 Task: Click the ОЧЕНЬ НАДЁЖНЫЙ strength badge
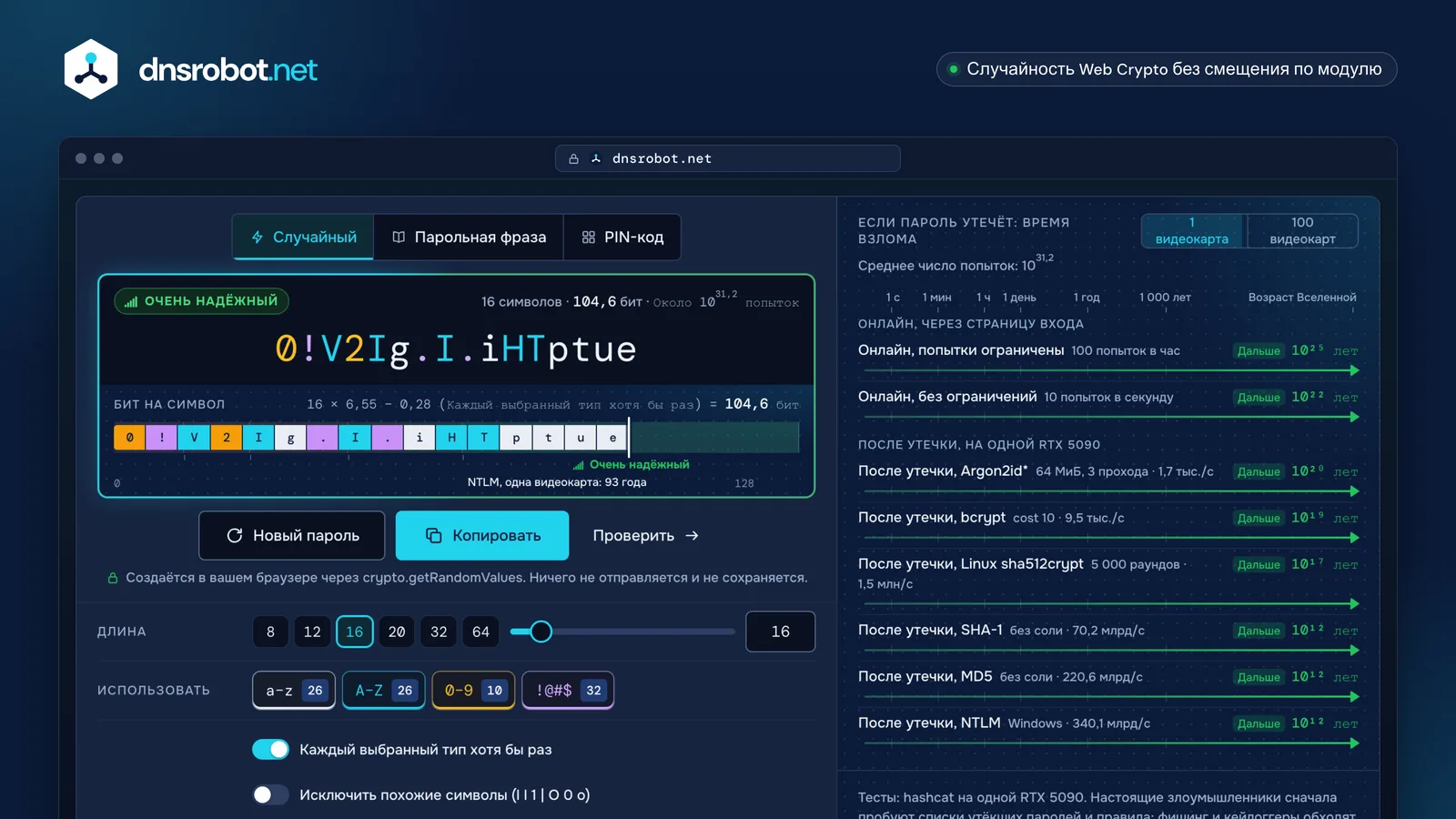[x=201, y=301]
